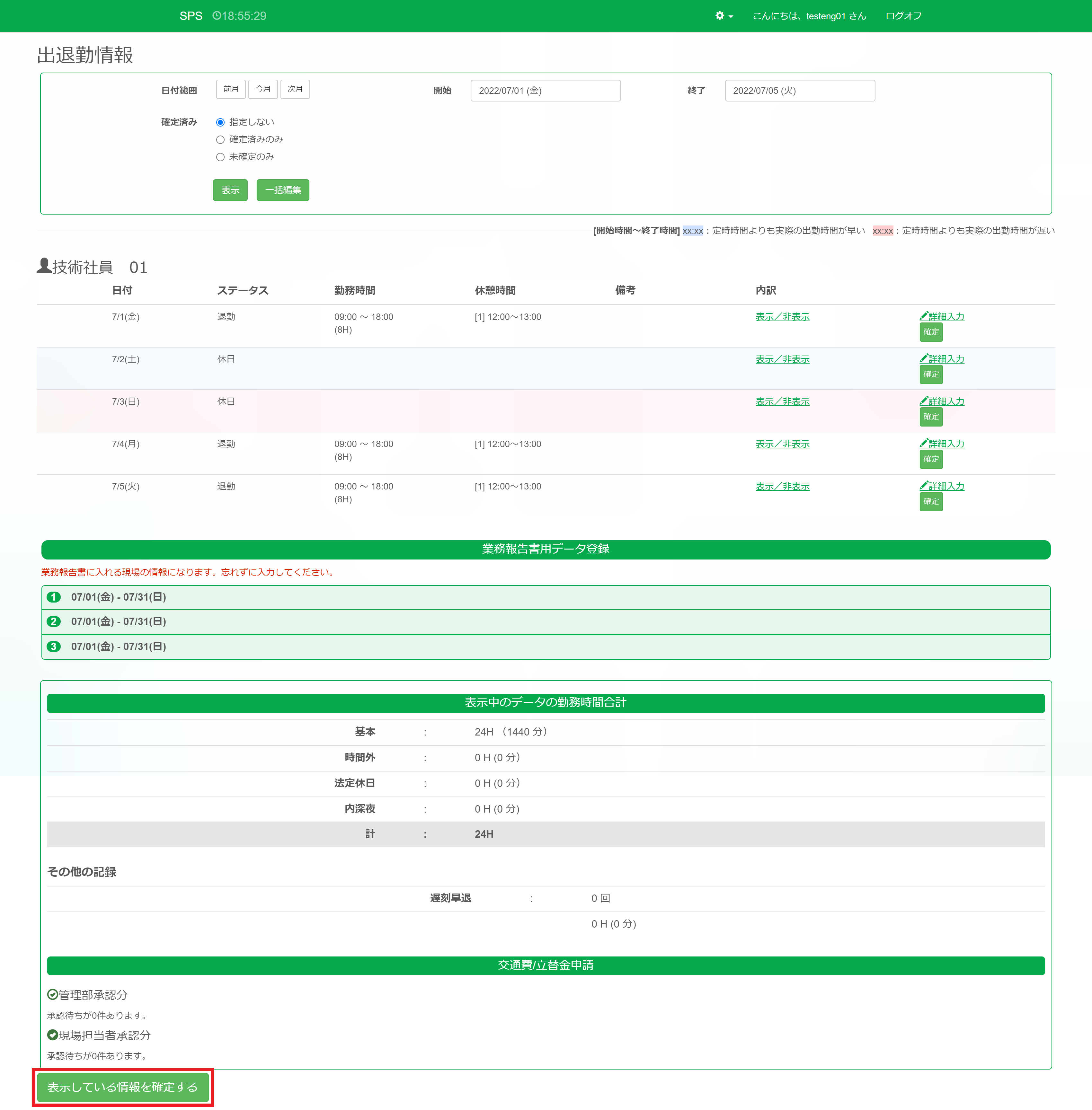Click pencil 詳細入力 icon for 7/3(日)
Viewport: 1092px width, 1110px height.
(923, 401)
